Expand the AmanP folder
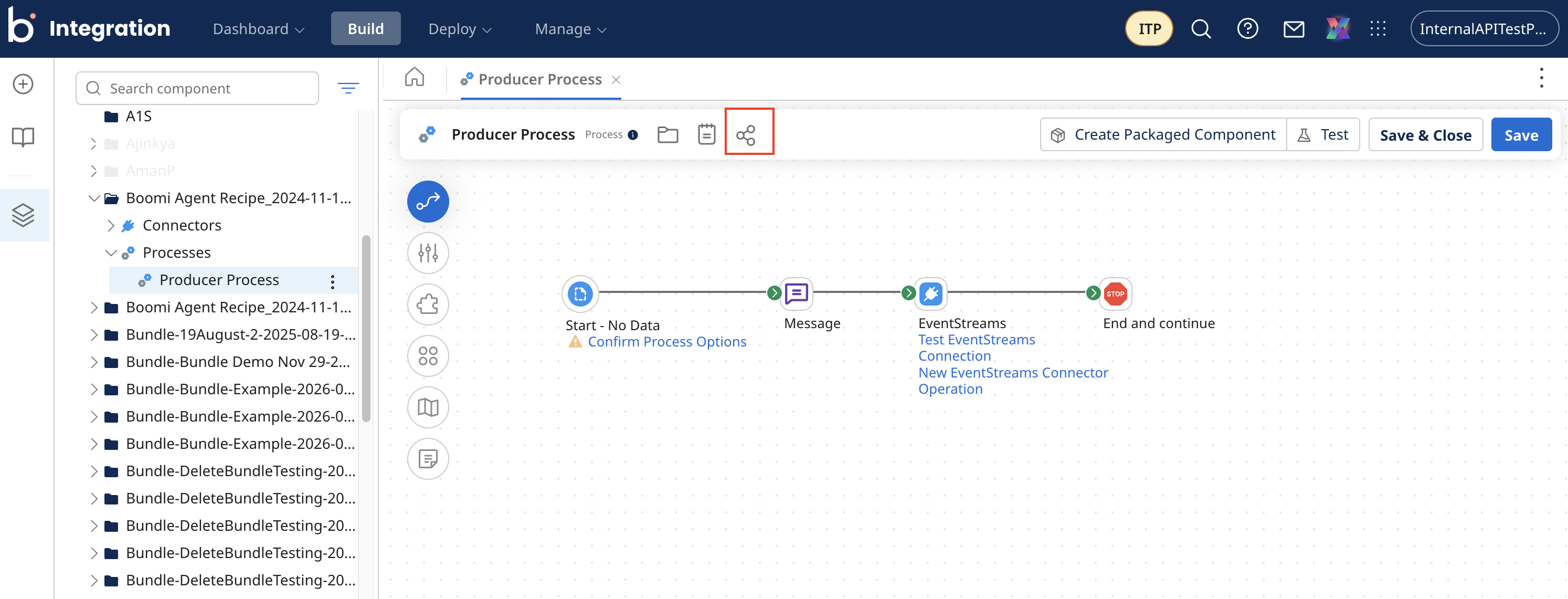The height and width of the screenshot is (599, 1568). 93,171
